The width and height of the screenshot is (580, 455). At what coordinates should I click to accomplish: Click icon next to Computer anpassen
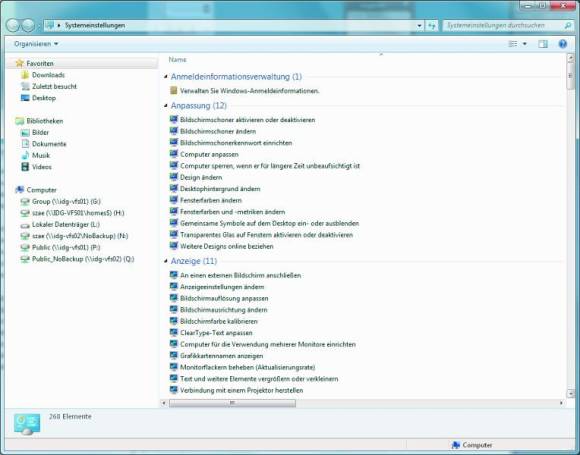(x=173, y=154)
